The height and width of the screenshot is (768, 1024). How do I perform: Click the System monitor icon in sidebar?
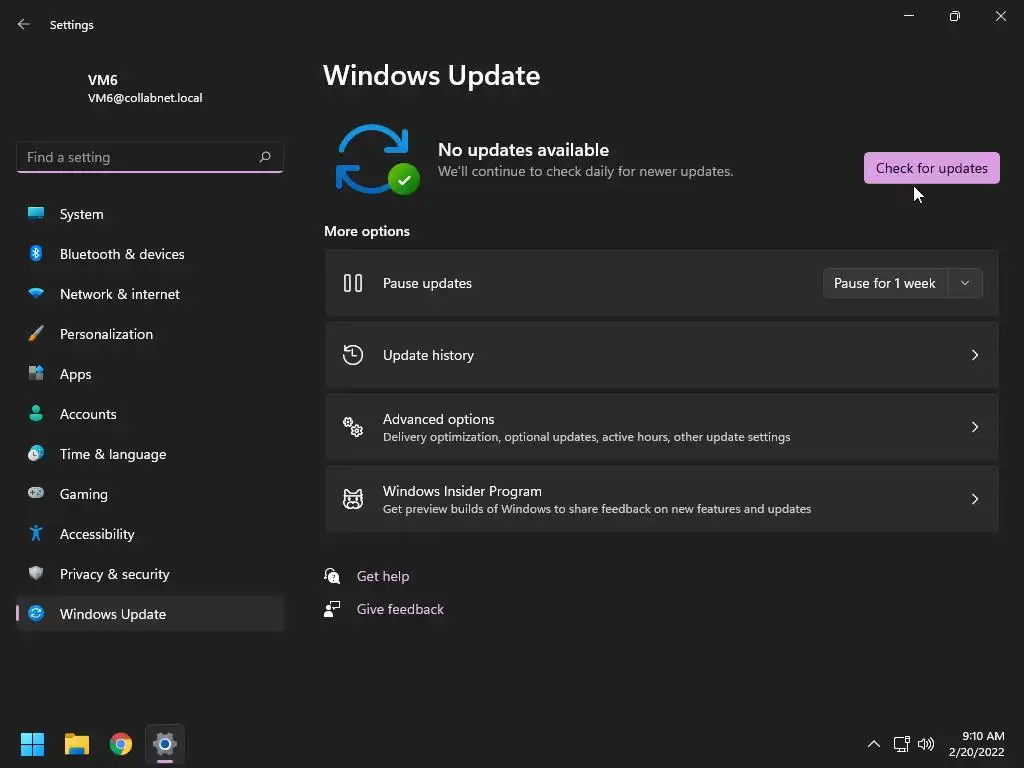tap(36, 213)
